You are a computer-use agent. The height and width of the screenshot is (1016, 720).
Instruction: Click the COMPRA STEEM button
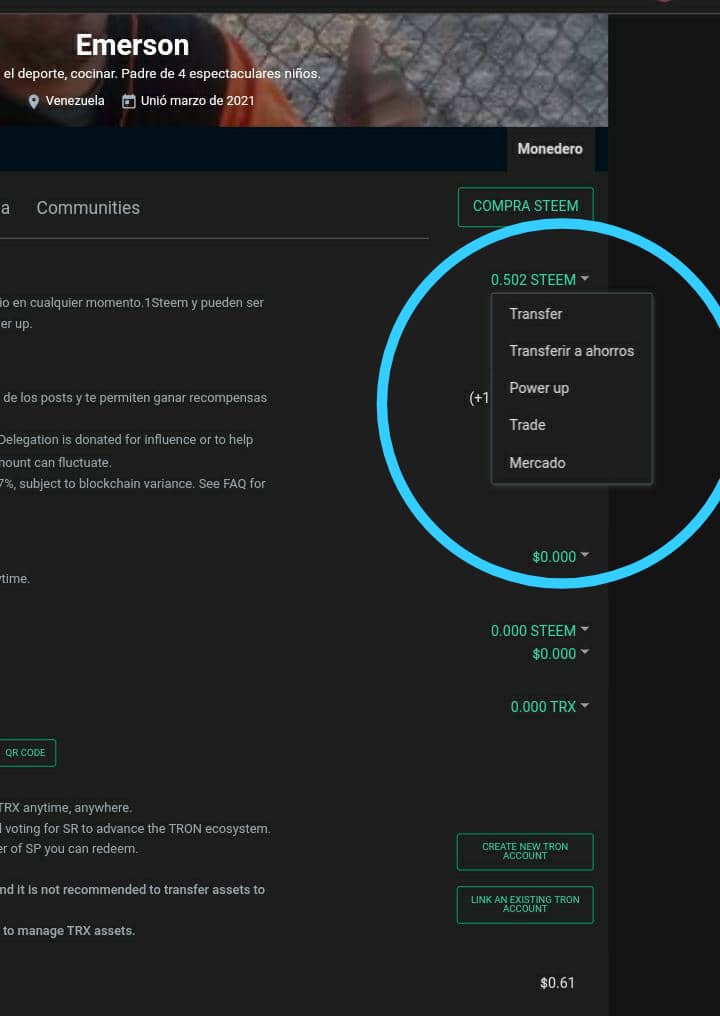coord(526,207)
